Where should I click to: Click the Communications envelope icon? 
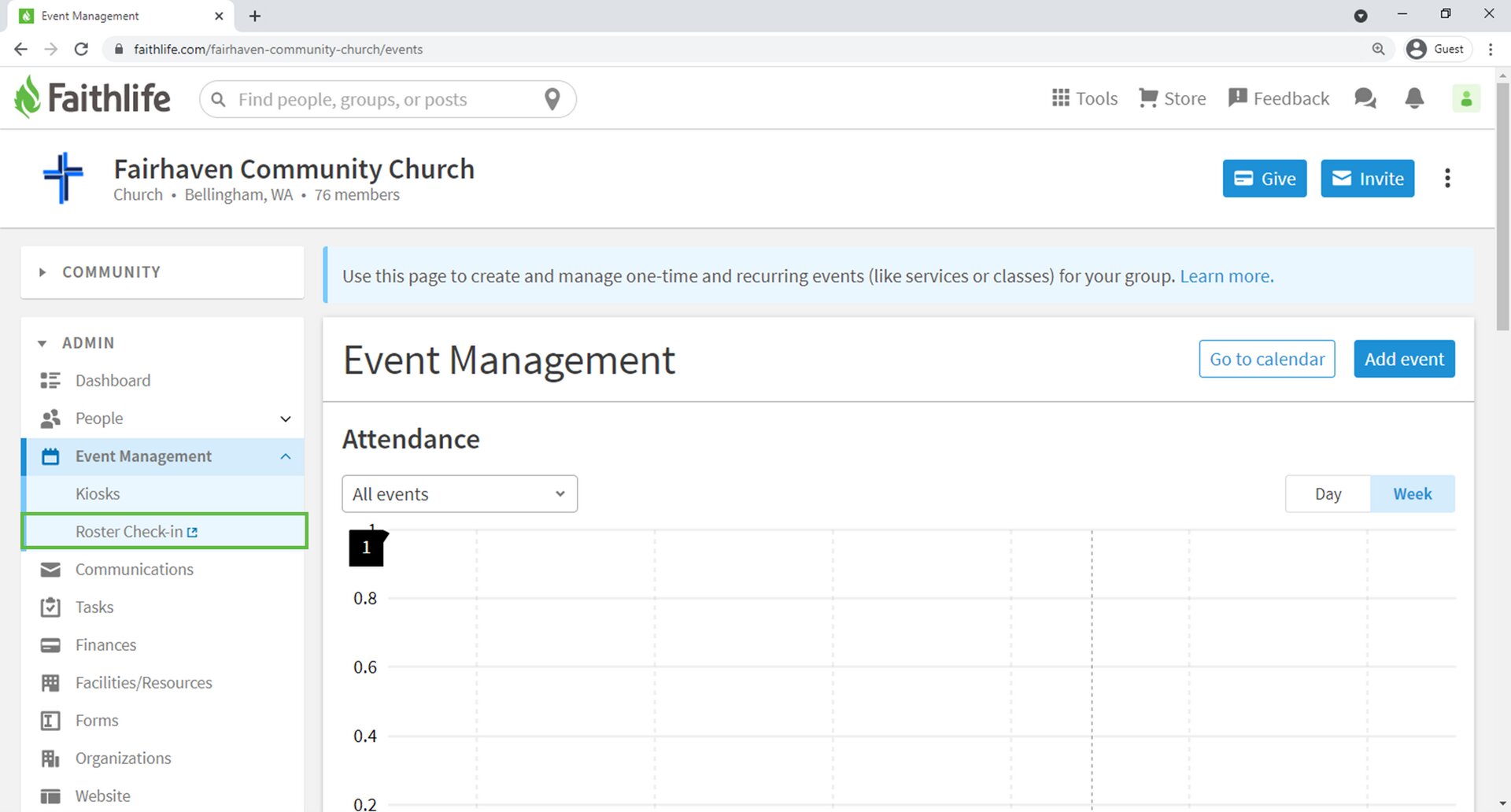pos(50,570)
